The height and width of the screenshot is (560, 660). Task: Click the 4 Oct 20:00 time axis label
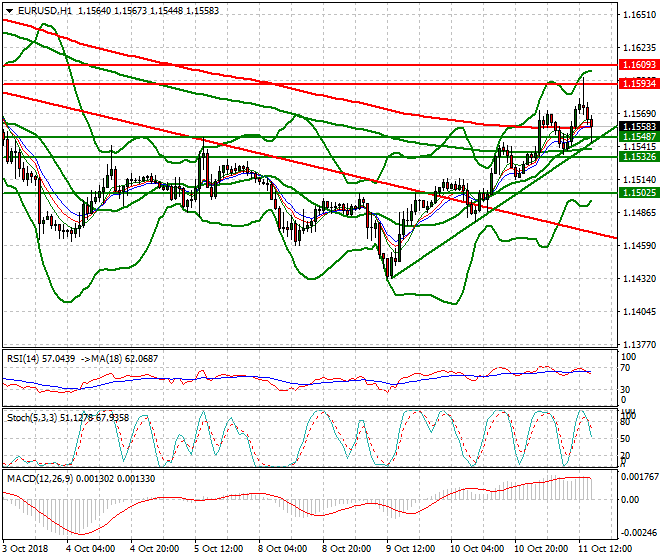pyautogui.click(x=154, y=549)
